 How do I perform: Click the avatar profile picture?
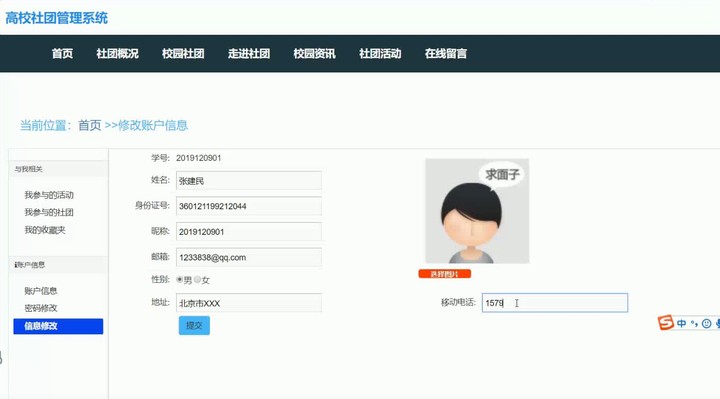pyautogui.click(x=477, y=211)
